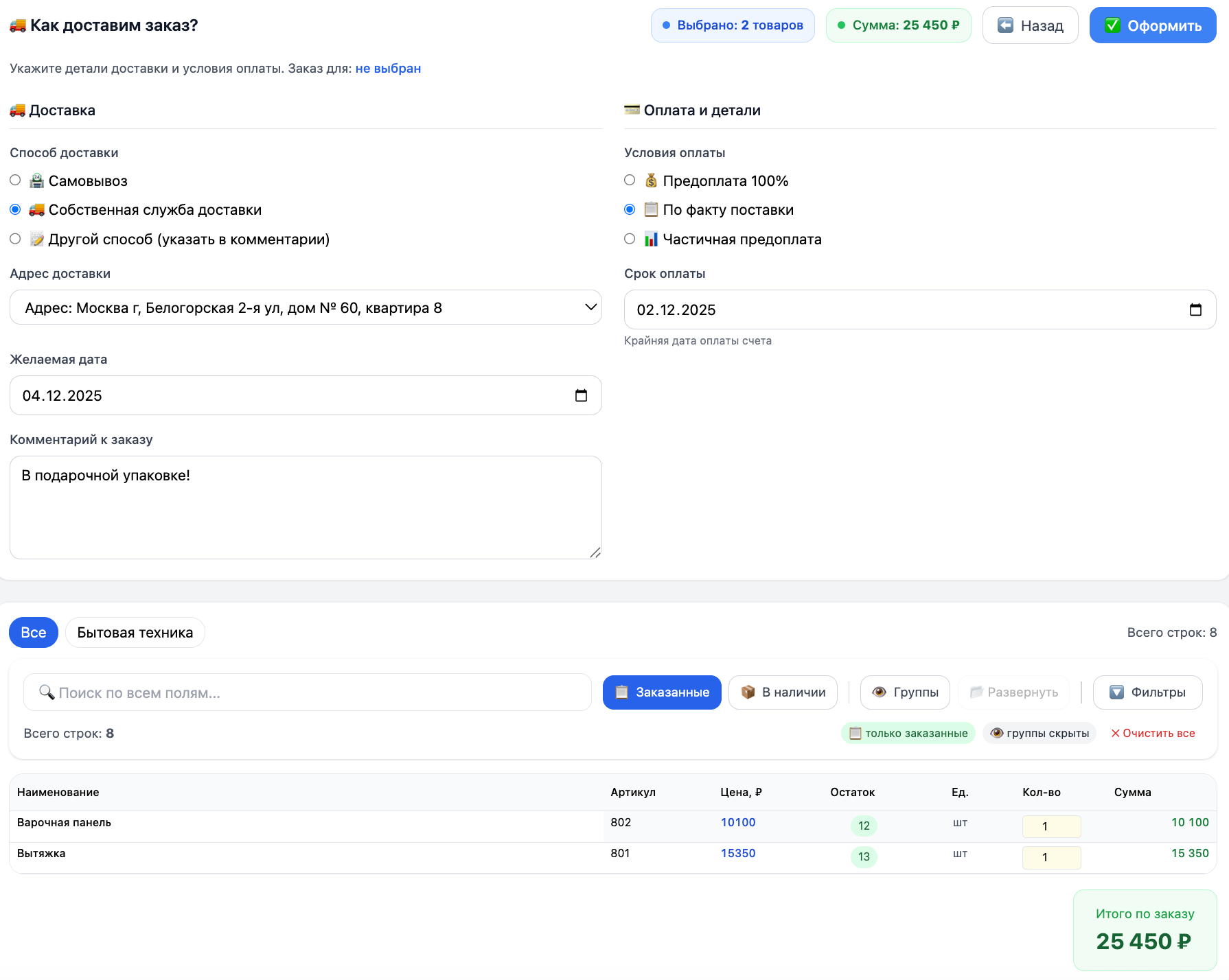
Task: Select Частичная предоплата payment option
Action: pyautogui.click(x=630, y=239)
